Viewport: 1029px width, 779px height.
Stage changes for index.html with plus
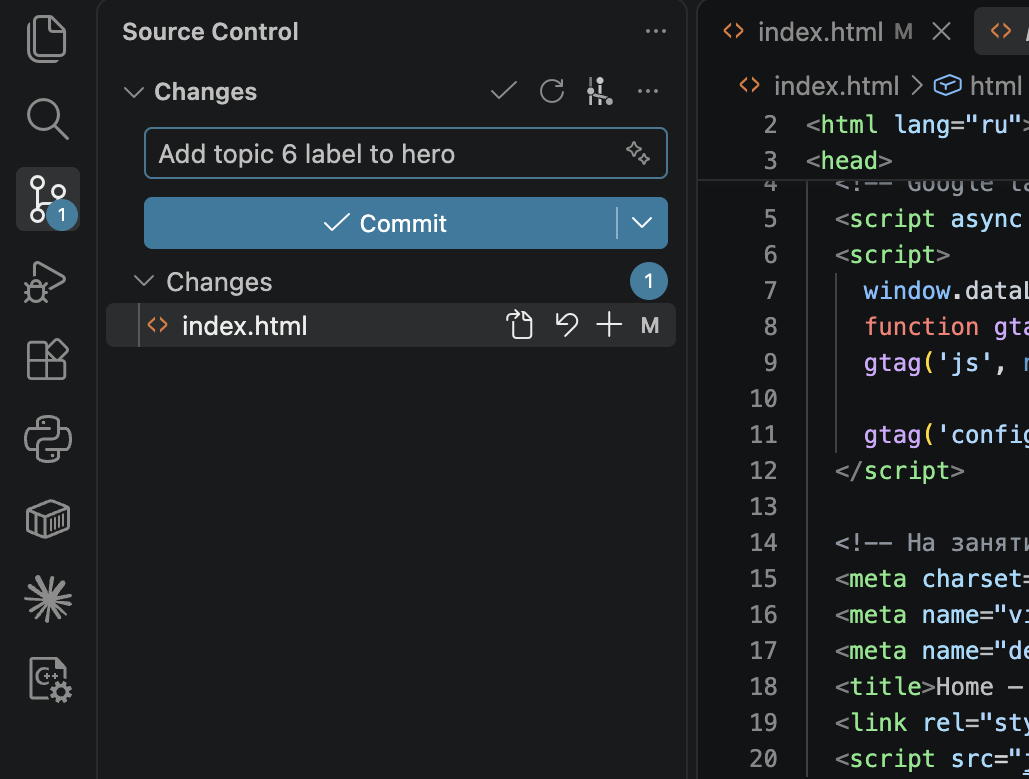(x=609, y=325)
